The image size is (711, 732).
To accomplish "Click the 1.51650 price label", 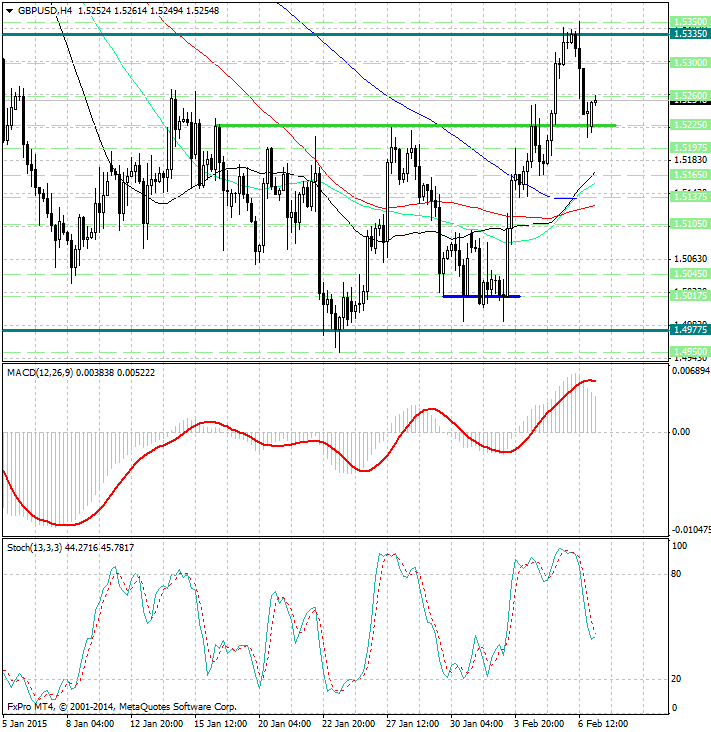I will [x=690, y=175].
